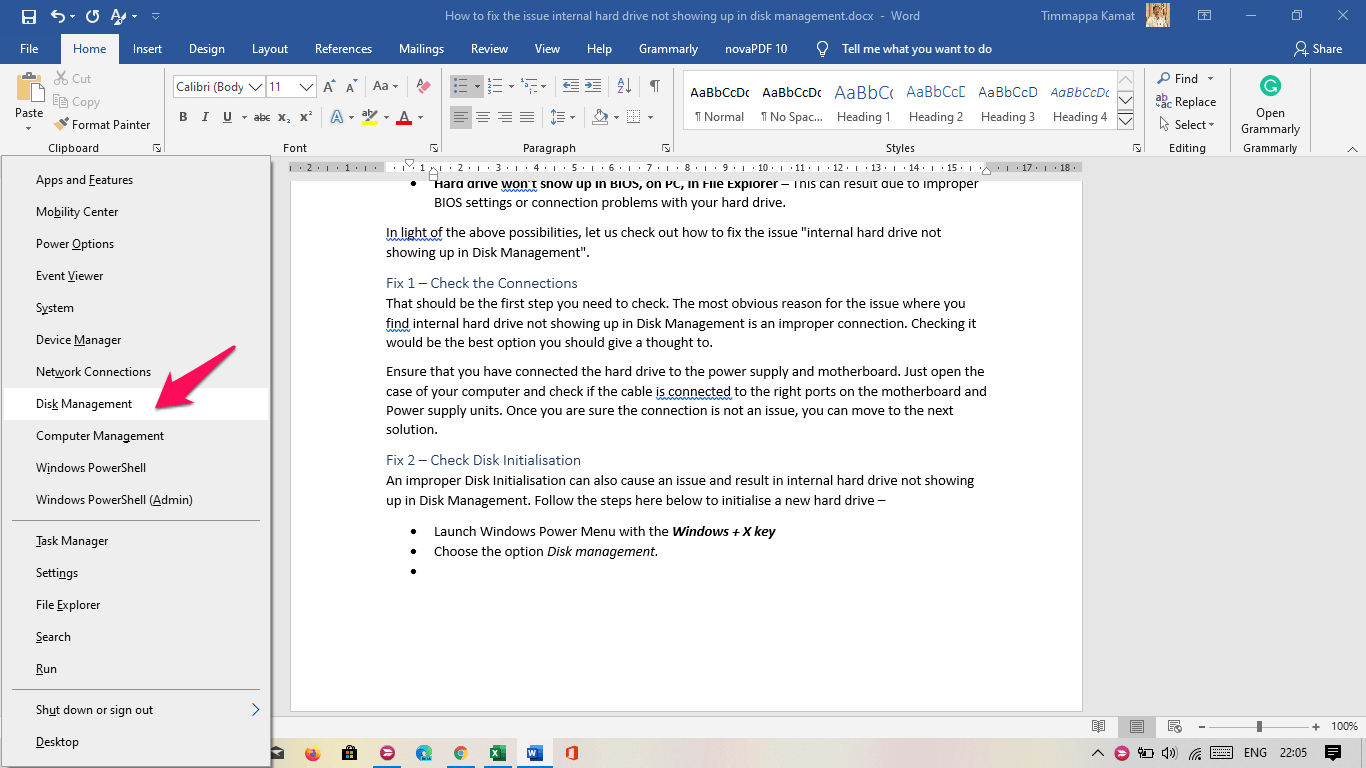Click the Repeat typing icon

click(92, 16)
